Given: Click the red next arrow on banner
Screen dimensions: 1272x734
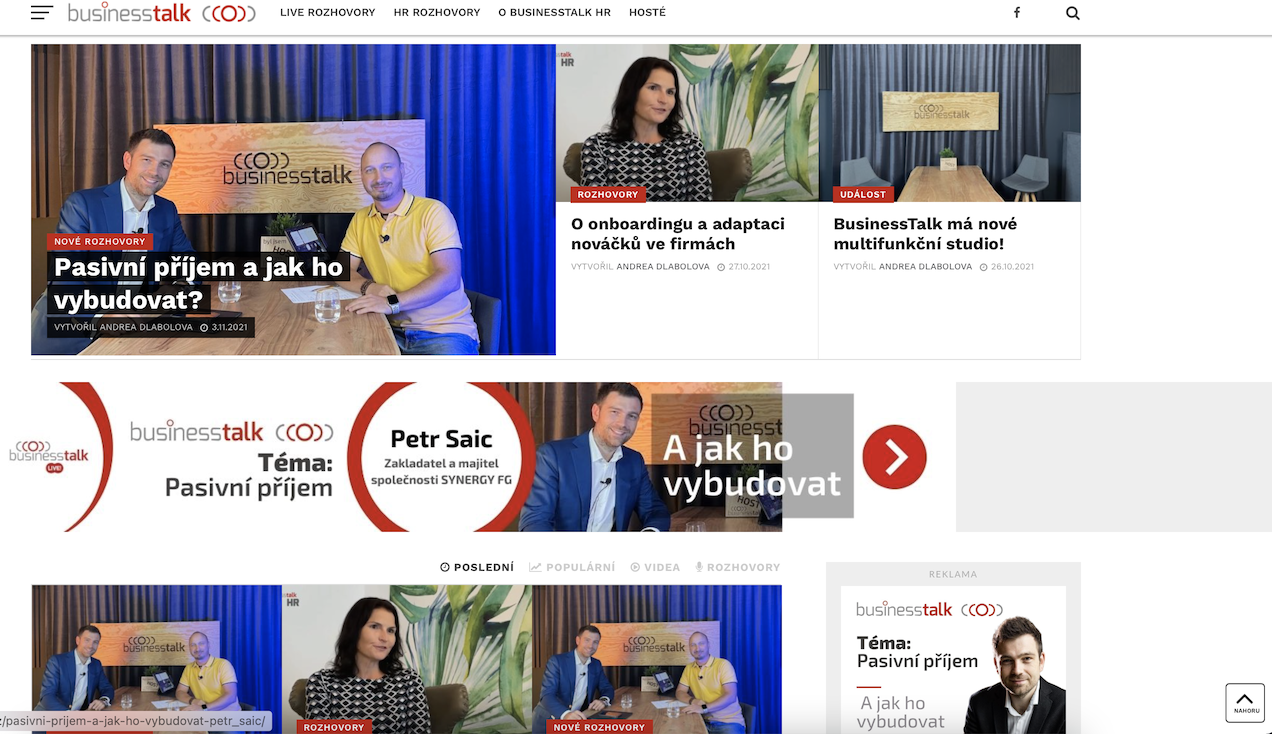Looking at the screenshot, I should pyautogui.click(x=894, y=457).
